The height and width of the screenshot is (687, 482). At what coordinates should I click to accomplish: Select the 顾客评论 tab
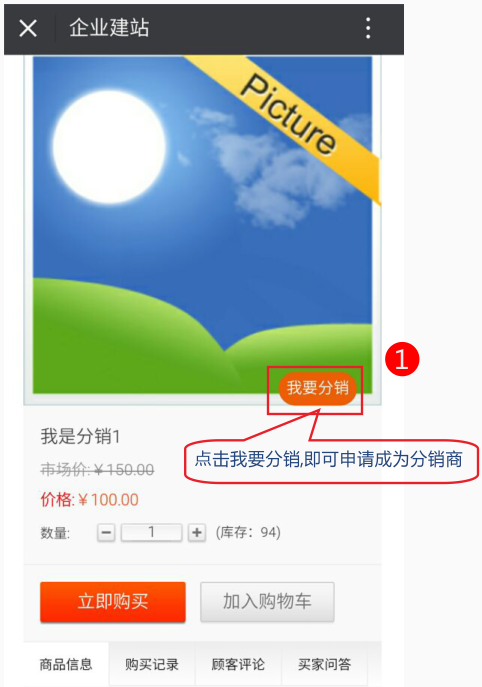(238, 664)
